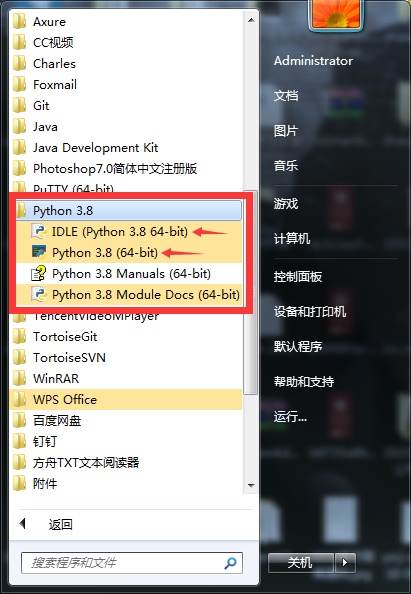This screenshot has height=594, width=411.
Task: Open 计算机 in the right pane
Action: click(292, 238)
